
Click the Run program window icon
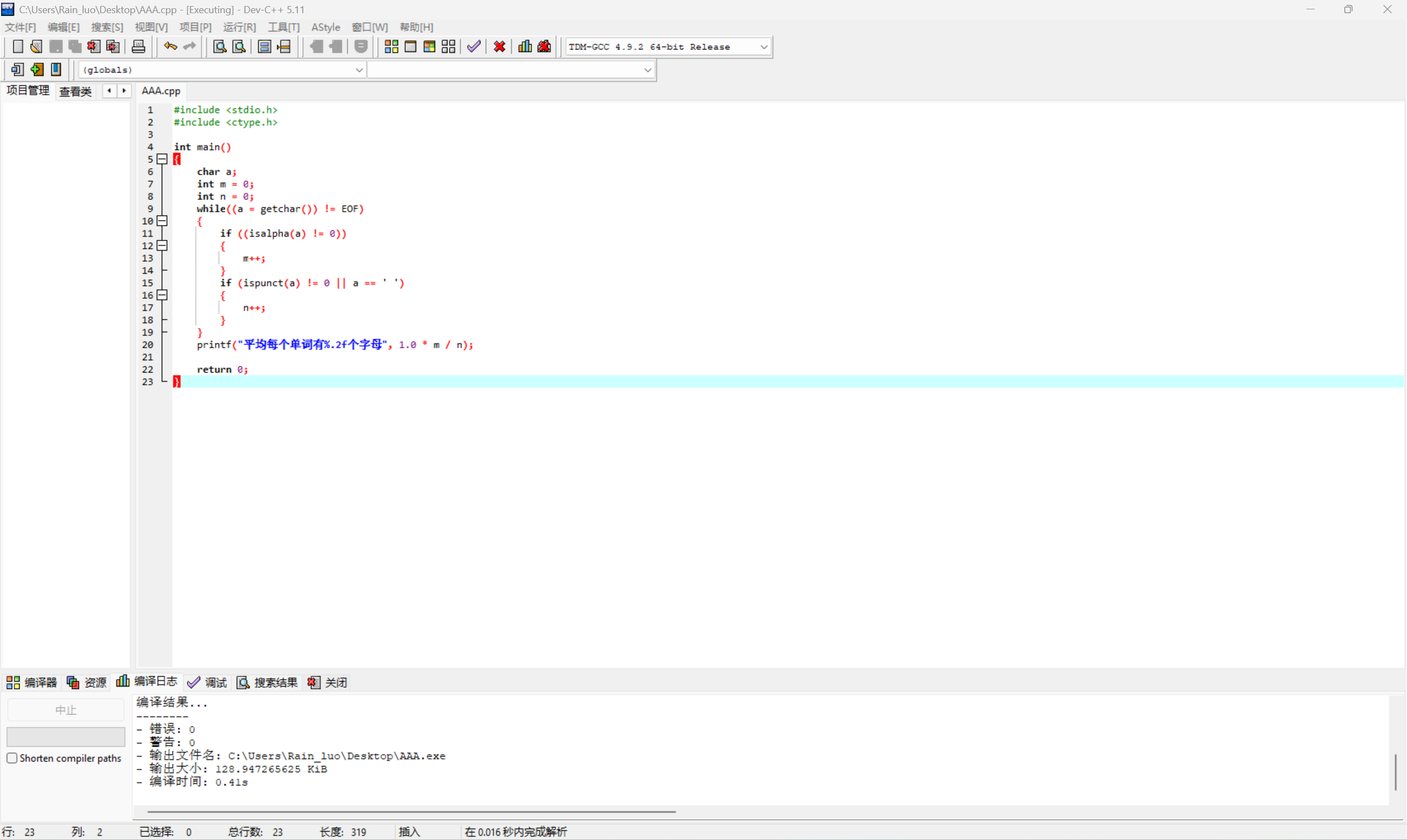411,46
